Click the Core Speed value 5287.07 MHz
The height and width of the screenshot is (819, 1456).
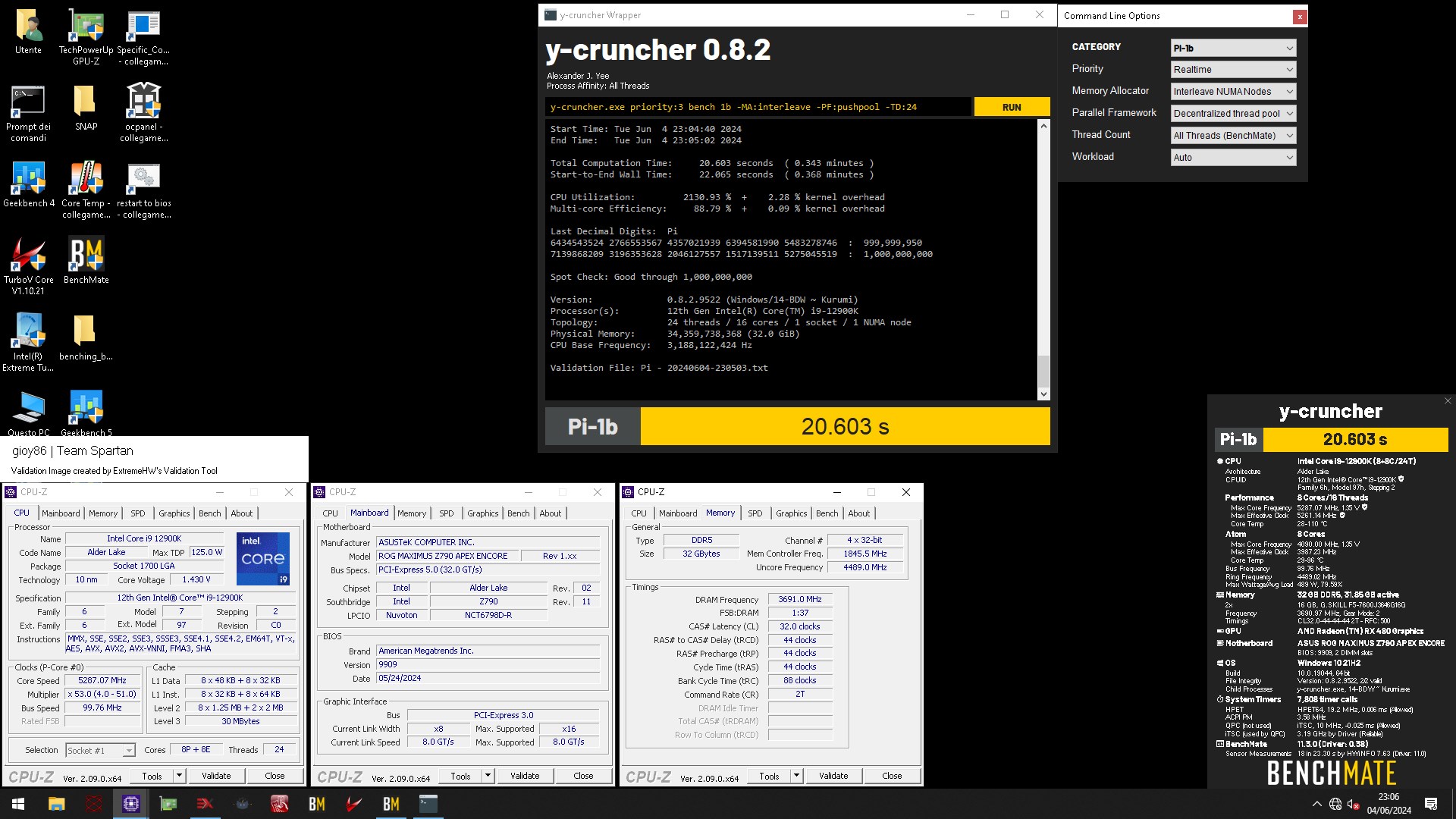point(102,681)
